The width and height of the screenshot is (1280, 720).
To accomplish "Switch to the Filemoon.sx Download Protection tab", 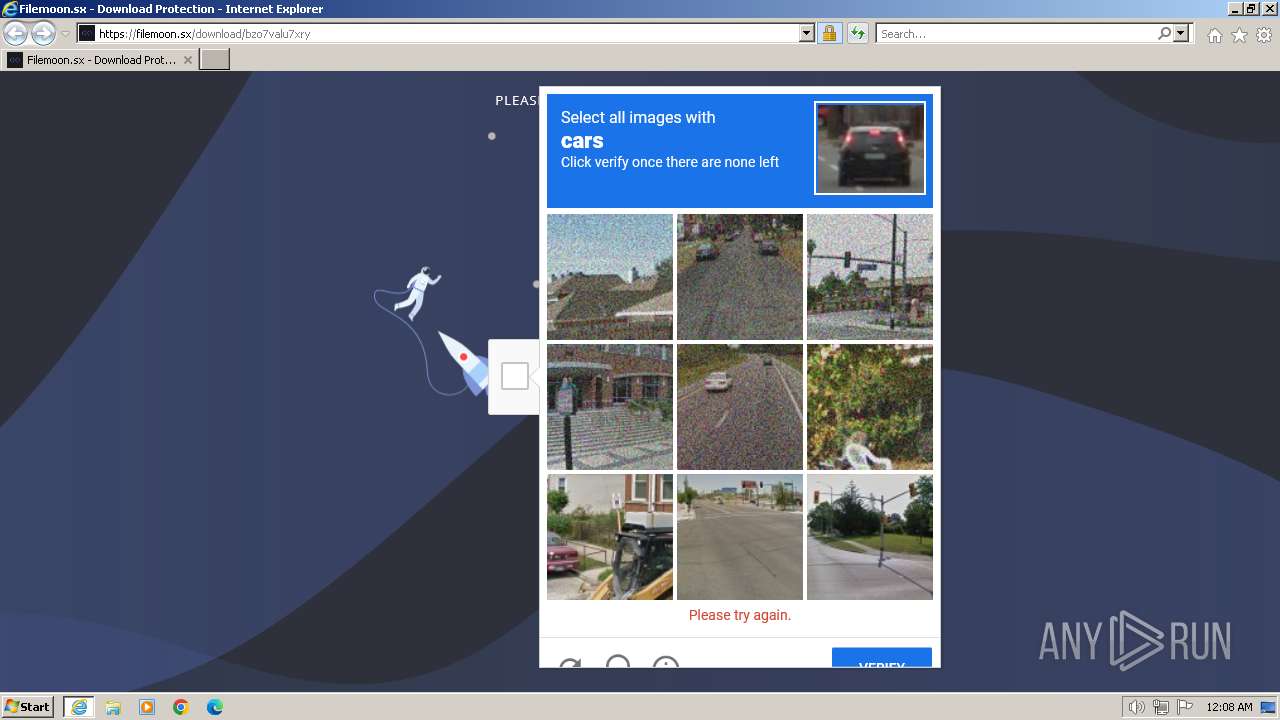I will click(x=98, y=60).
